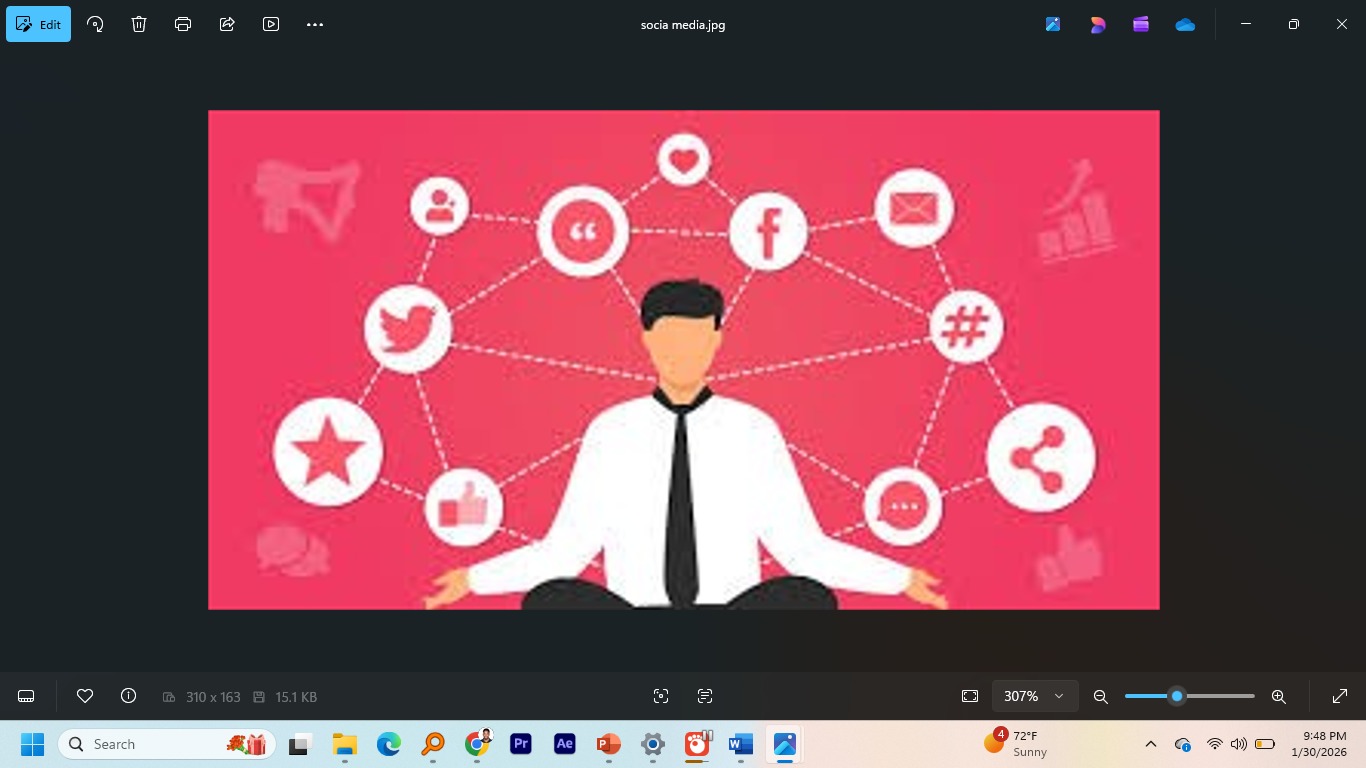Zoom in with the magnifier button
Screen dimensions: 1366x768
[1278, 695]
